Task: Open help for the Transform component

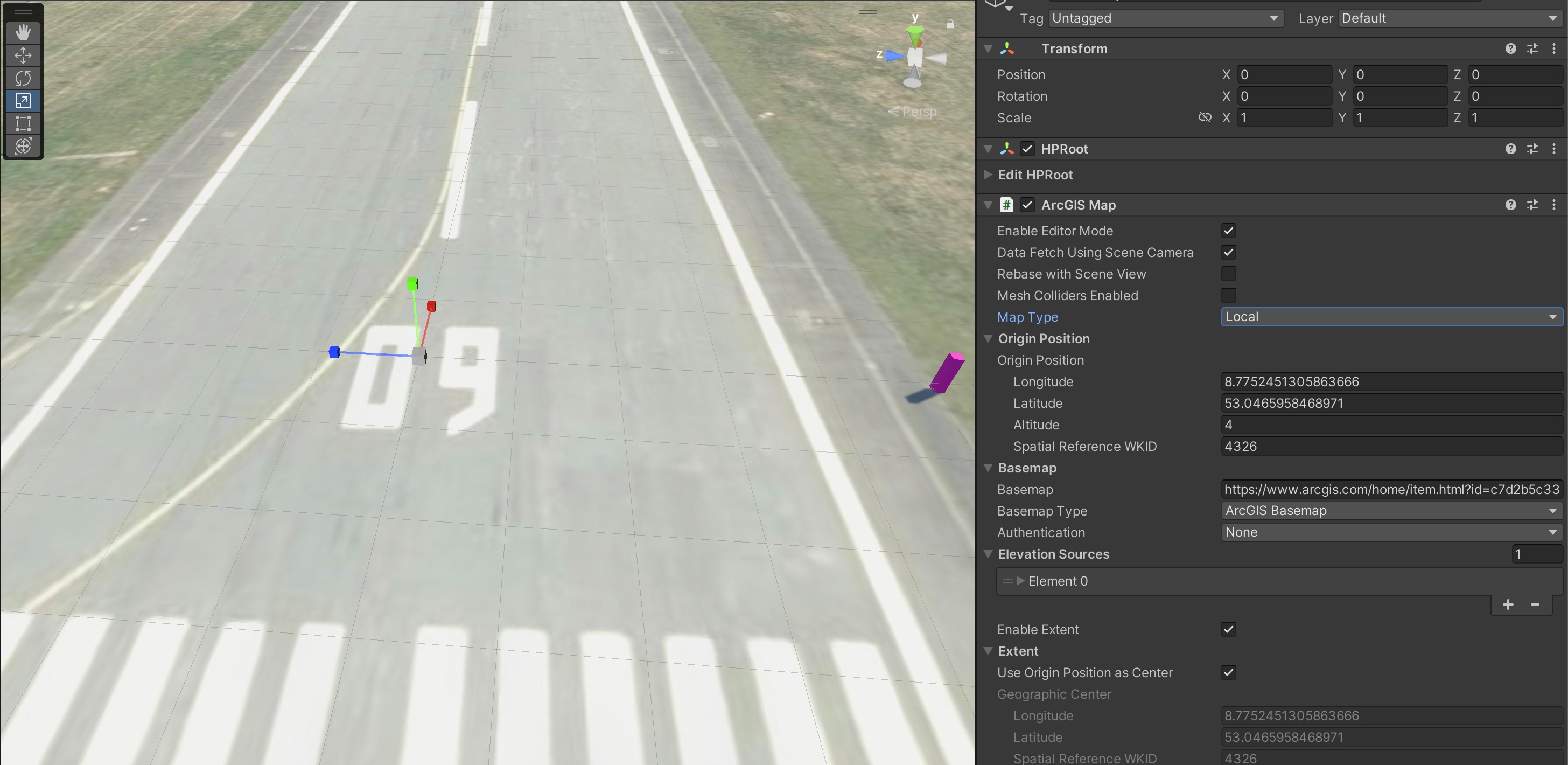Action: click(x=1511, y=48)
